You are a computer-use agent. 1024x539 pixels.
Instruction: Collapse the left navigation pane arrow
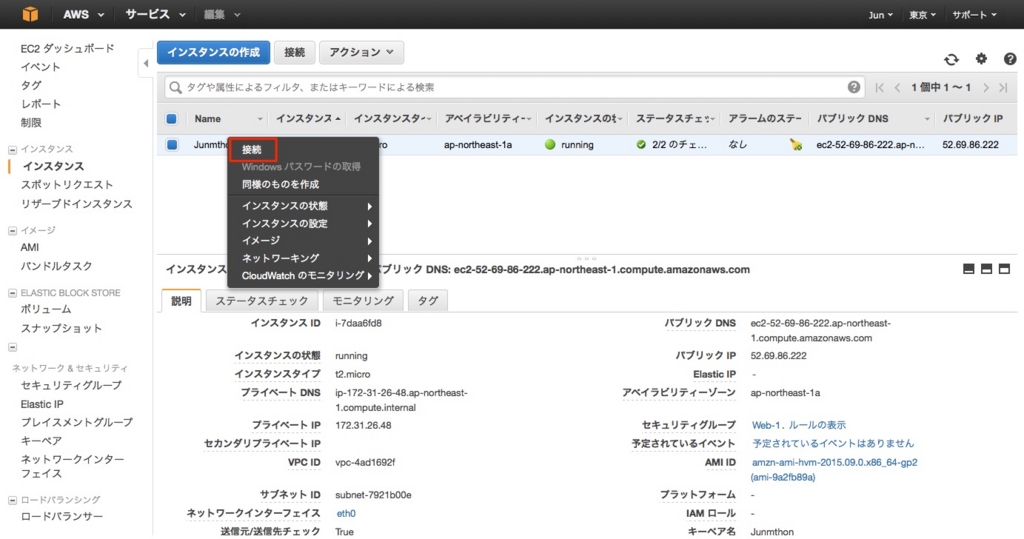click(x=146, y=63)
